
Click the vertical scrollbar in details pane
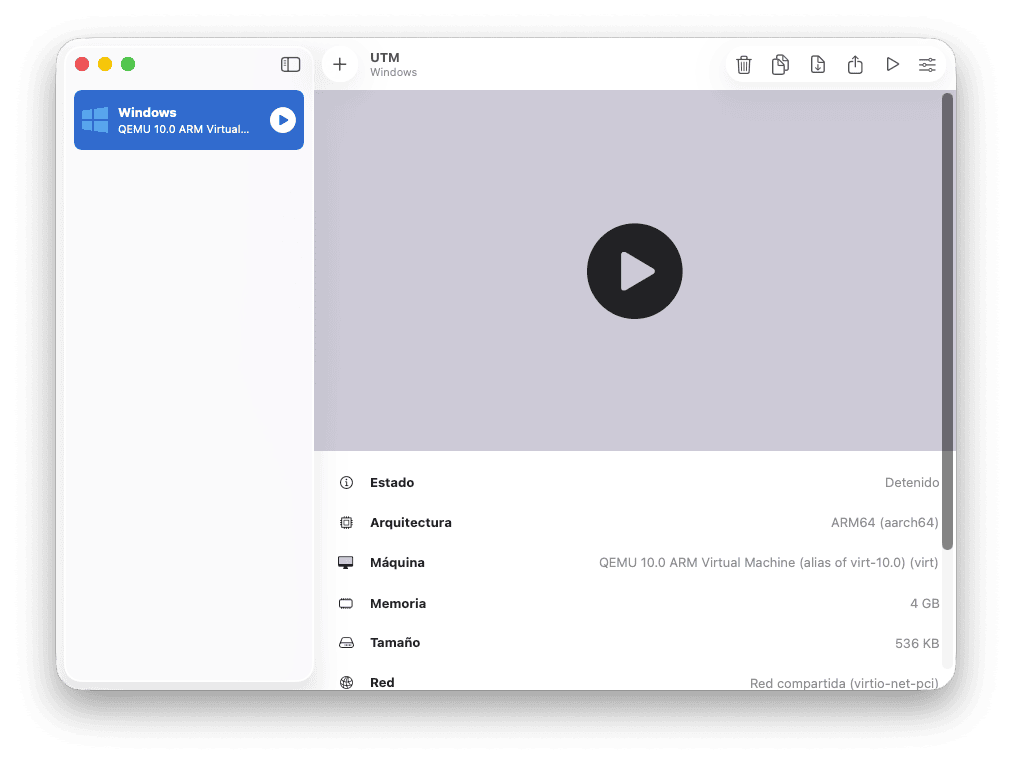(x=947, y=320)
